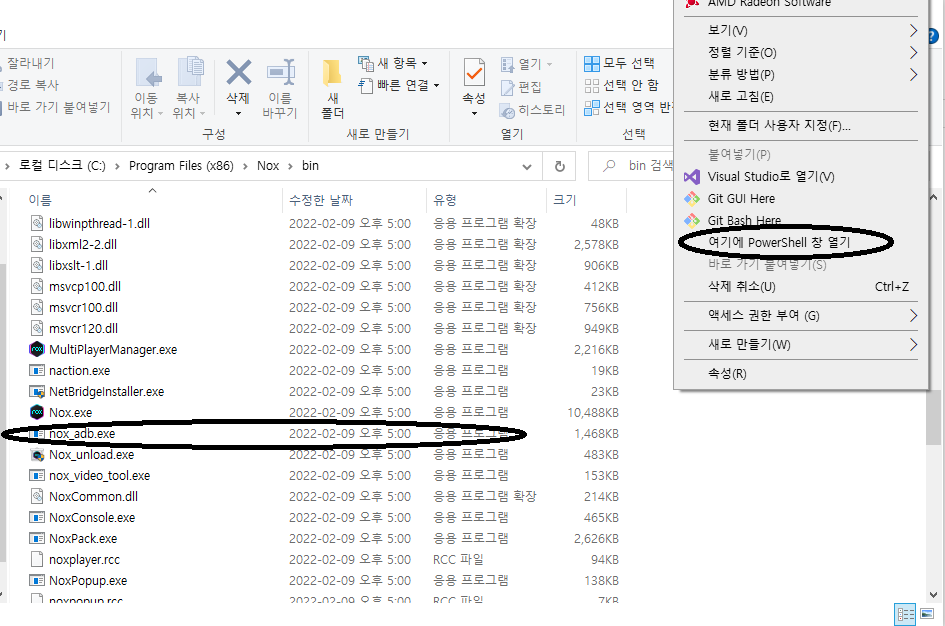Expand the 정렬 기준(O) submenu

click(801, 52)
